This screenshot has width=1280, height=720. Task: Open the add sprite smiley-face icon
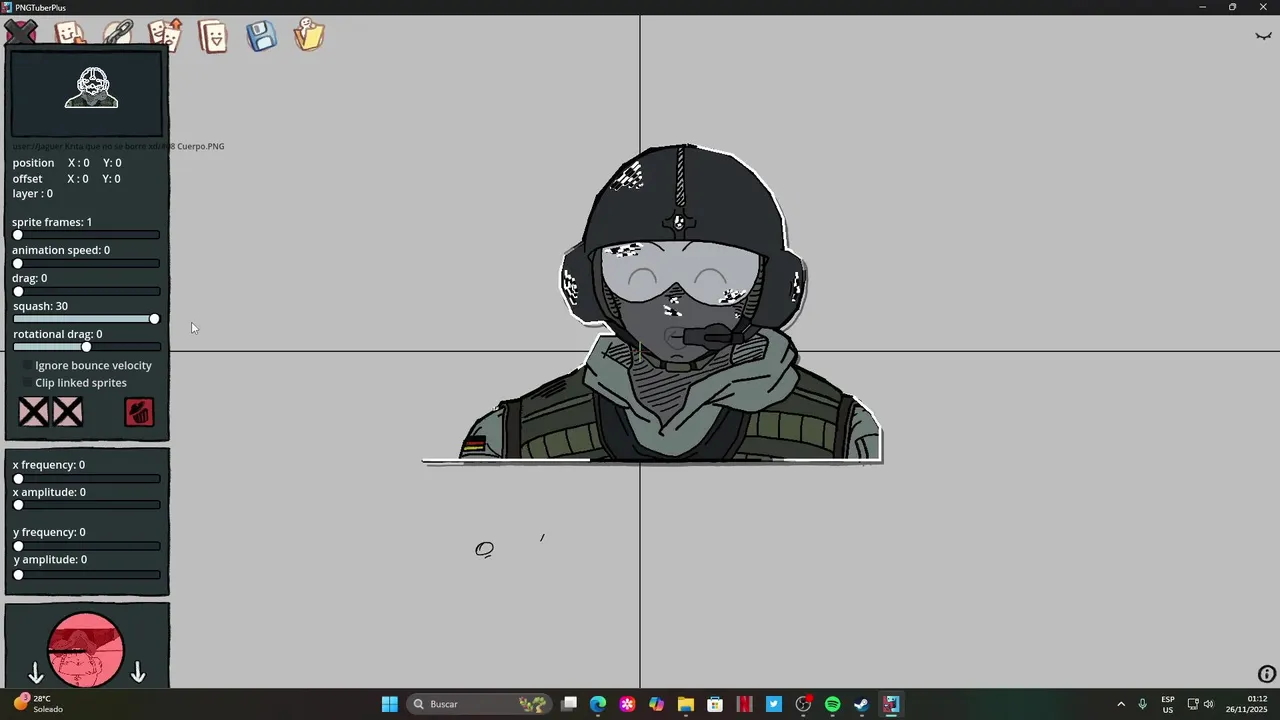[x=69, y=34]
